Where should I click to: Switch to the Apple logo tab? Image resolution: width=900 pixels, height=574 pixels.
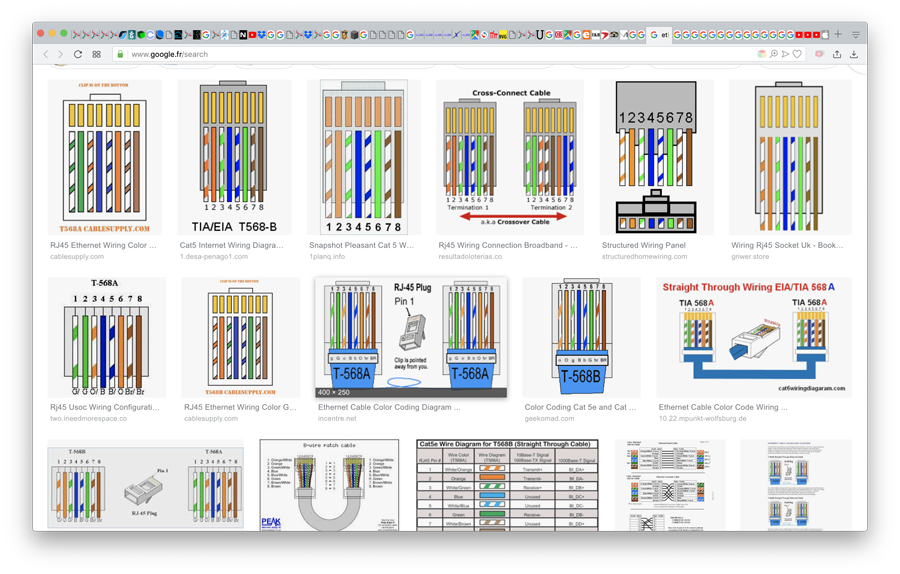coord(825,35)
